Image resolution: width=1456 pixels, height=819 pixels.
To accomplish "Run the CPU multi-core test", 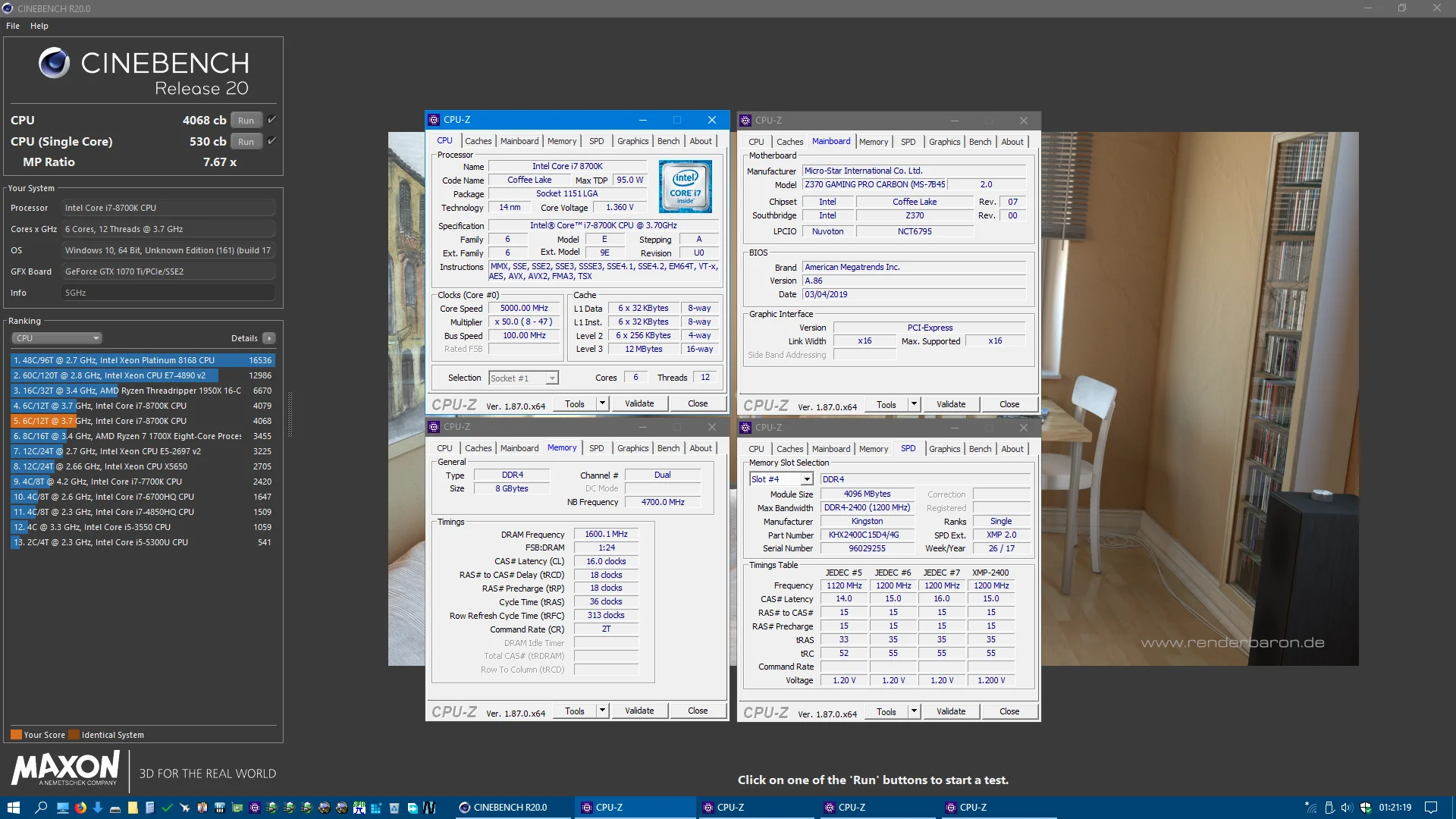I will 246,120.
